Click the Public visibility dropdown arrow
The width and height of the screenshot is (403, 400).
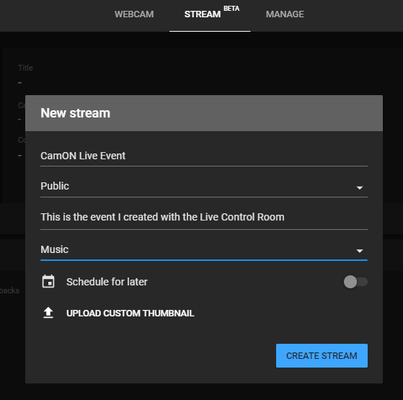pyautogui.click(x=359, y=188)
